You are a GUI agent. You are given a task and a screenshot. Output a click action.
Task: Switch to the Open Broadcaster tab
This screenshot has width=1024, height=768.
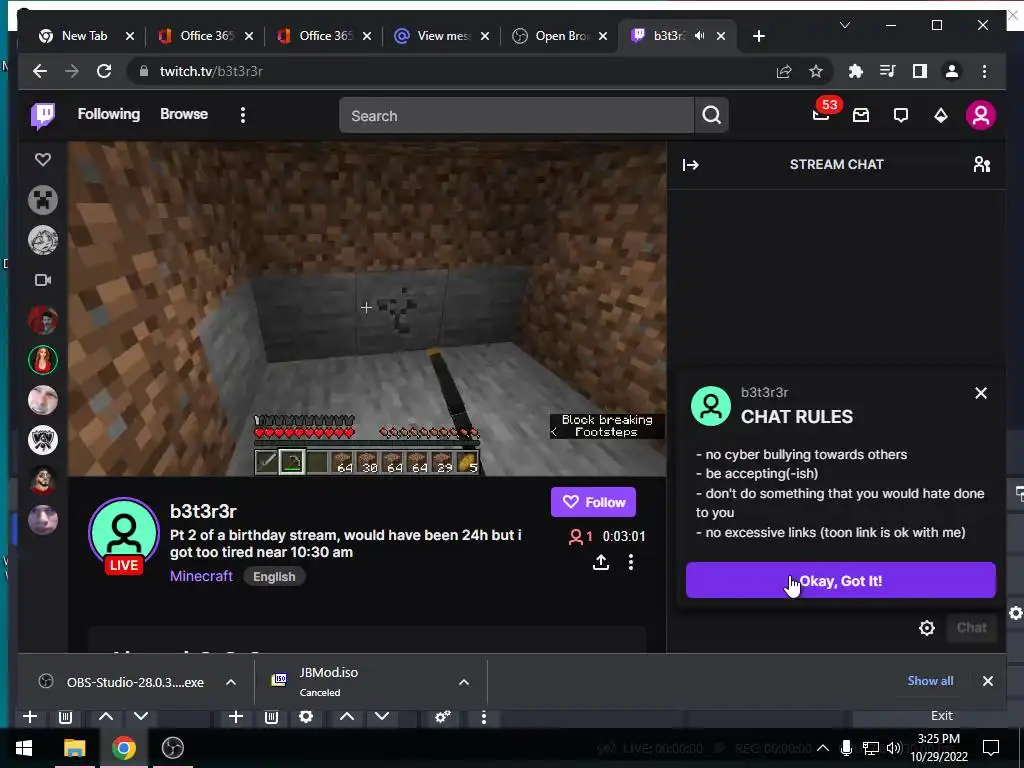pos(562,36)
